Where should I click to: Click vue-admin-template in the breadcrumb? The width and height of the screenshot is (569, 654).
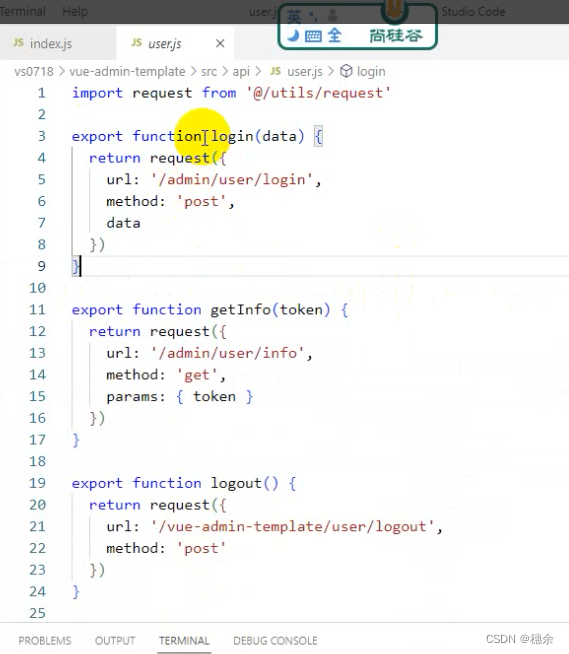click(127, 72)
